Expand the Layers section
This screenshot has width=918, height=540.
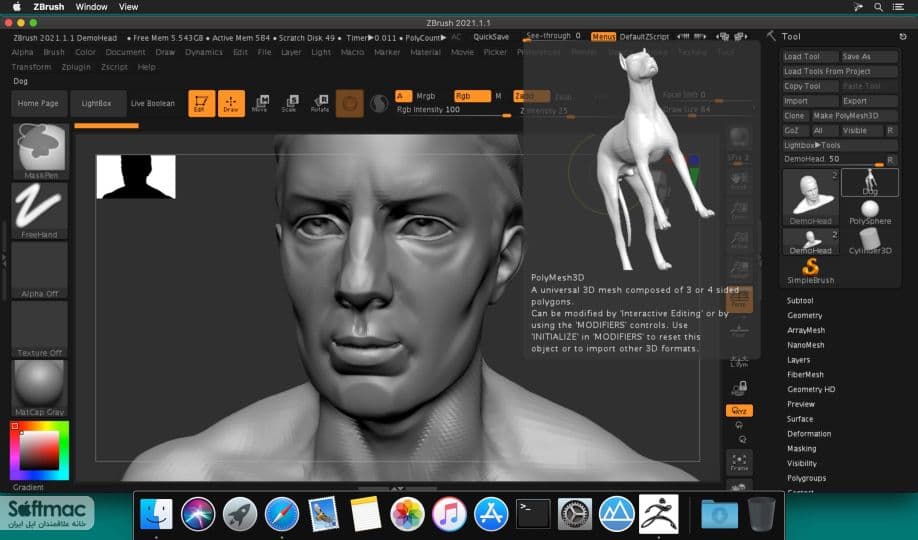click(799, 360)
